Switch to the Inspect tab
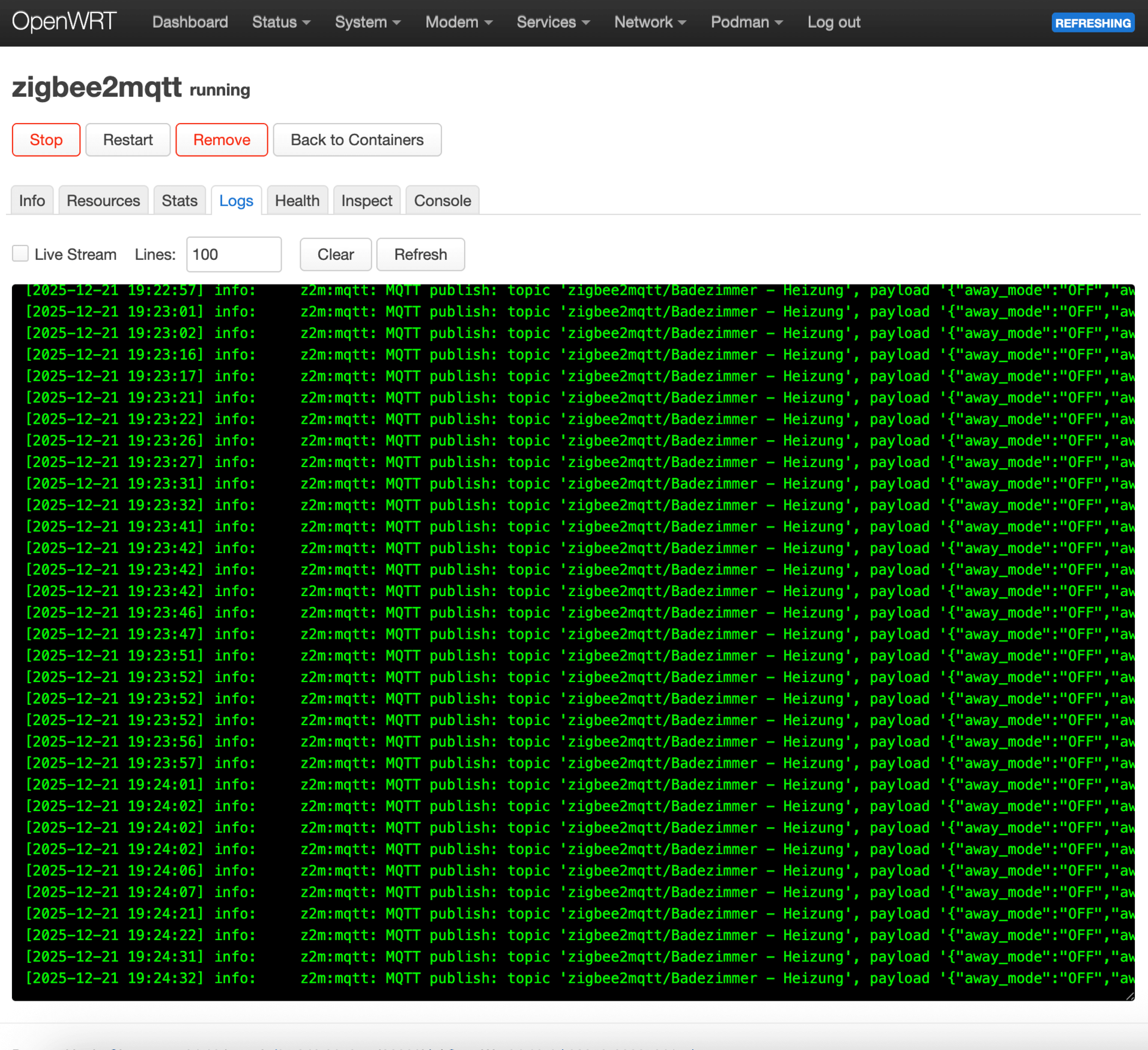Image resolution: width=1148 pixels, height=1050 pixels. [367, 201]
